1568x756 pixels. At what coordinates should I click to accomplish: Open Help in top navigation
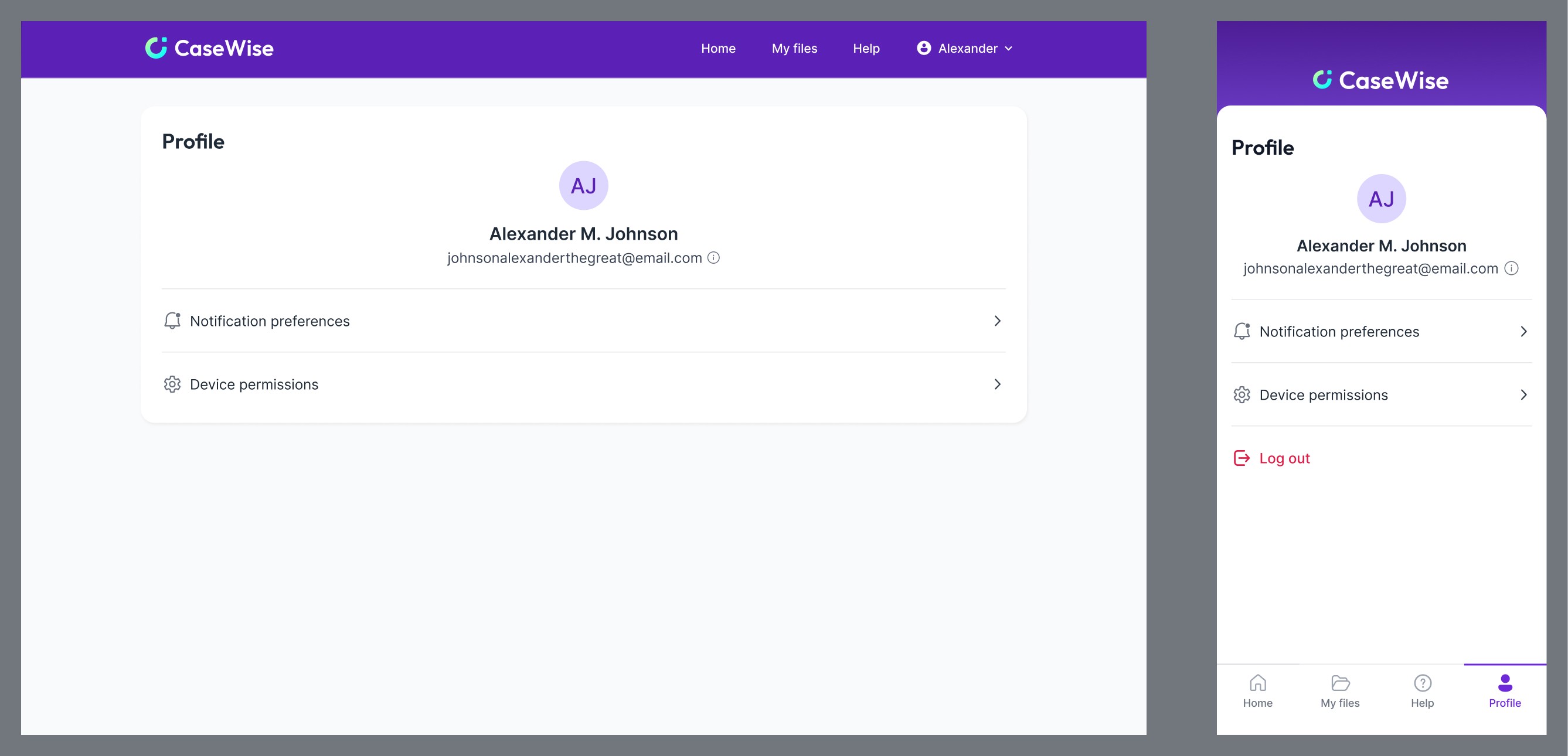(866, 49)
